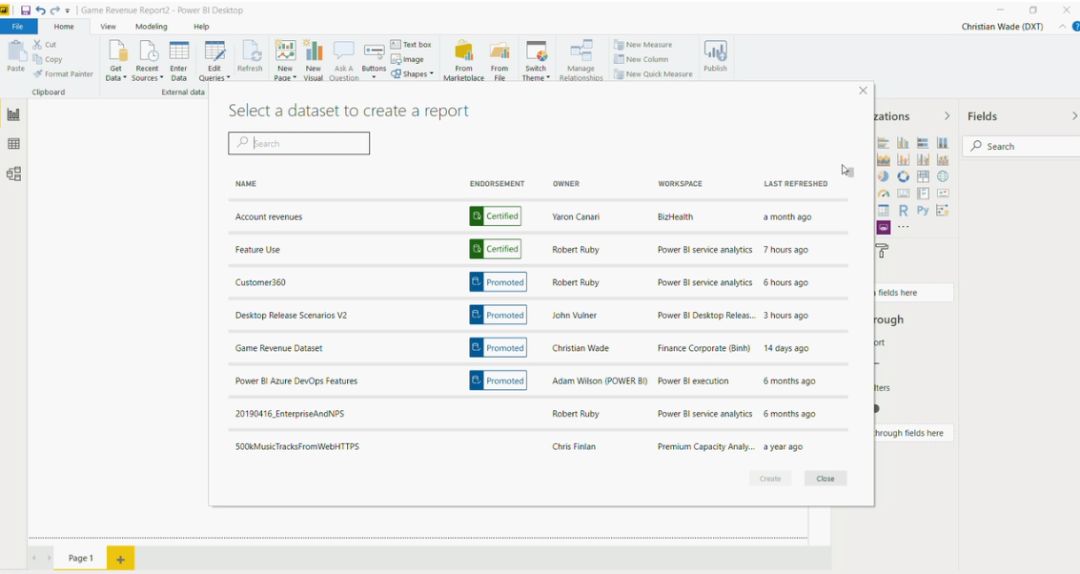Viewport: 1080px width, 574px height.
Task: Open the New Page dropdown
Action: click(284, 61)
